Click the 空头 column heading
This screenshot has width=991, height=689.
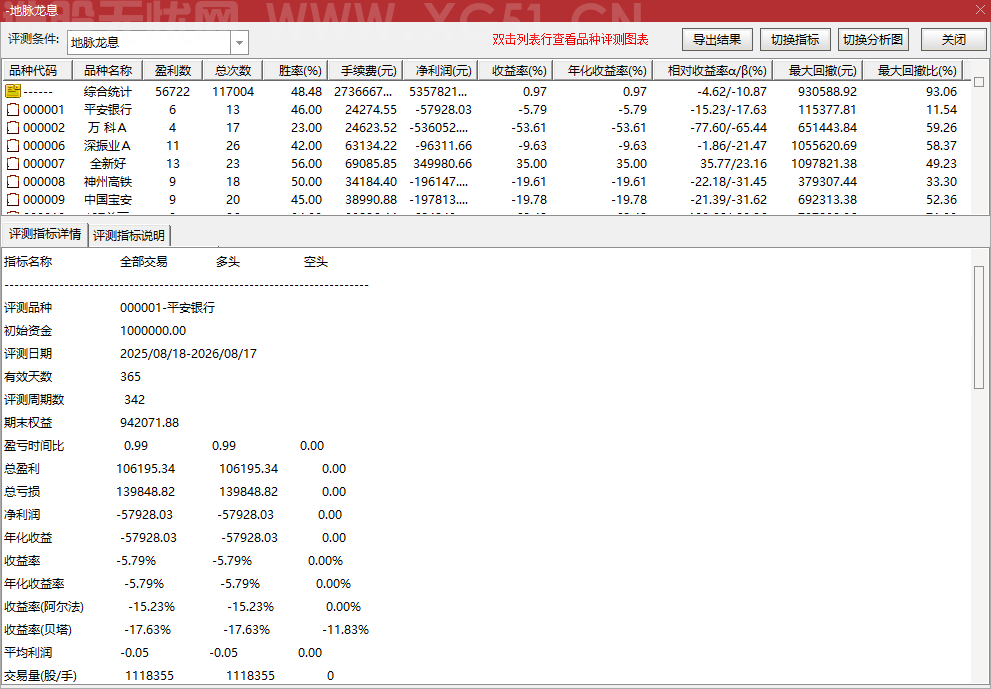(315, 262)
